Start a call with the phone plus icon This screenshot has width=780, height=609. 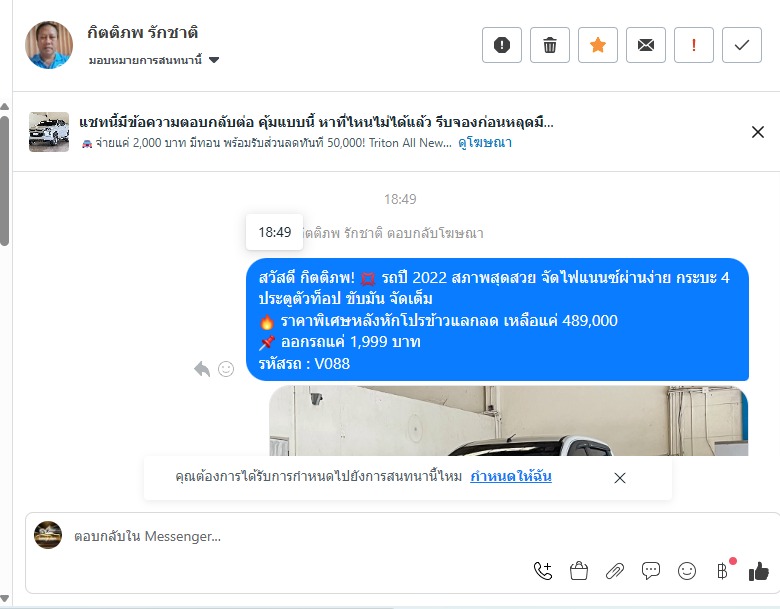(543, 571)
